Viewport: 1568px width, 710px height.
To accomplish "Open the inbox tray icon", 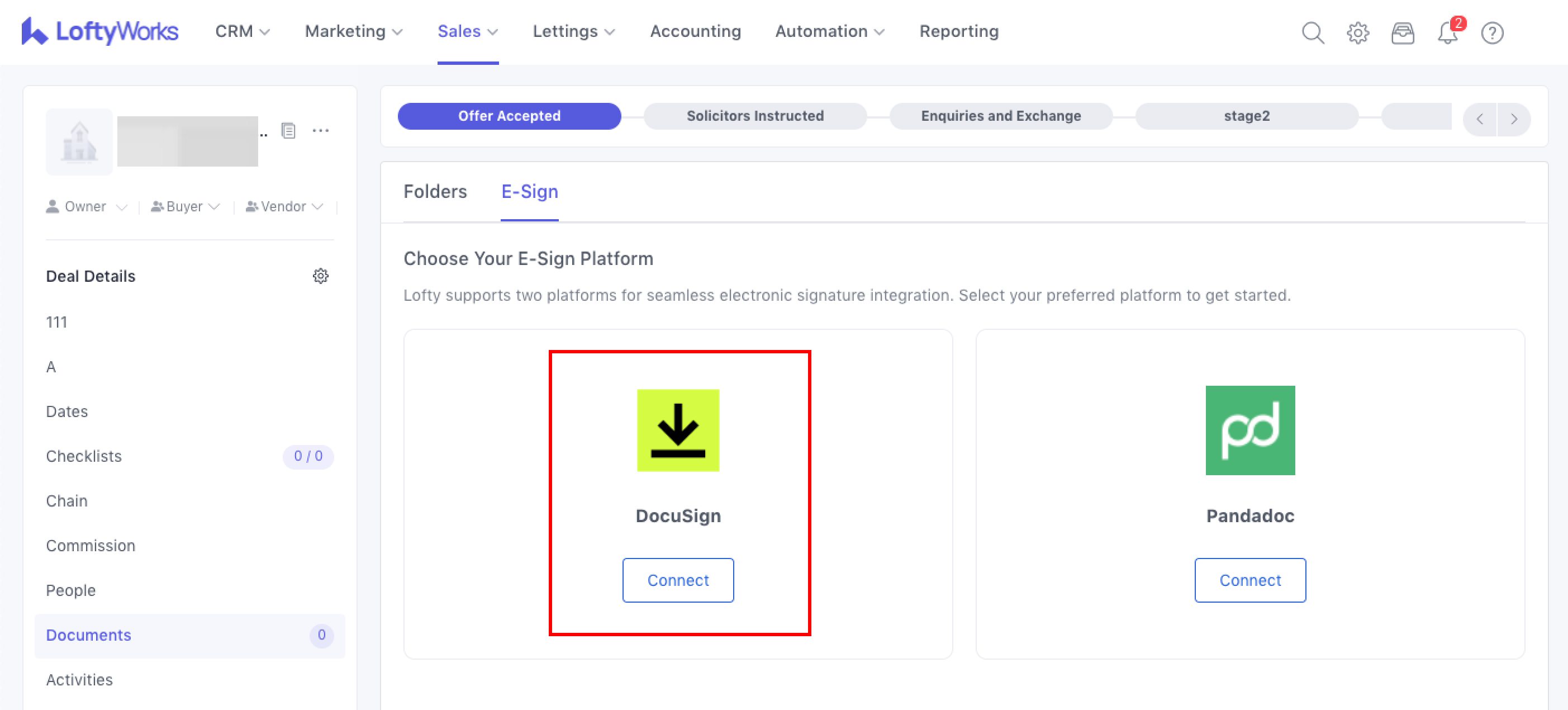I will [x=1403, y=32].
